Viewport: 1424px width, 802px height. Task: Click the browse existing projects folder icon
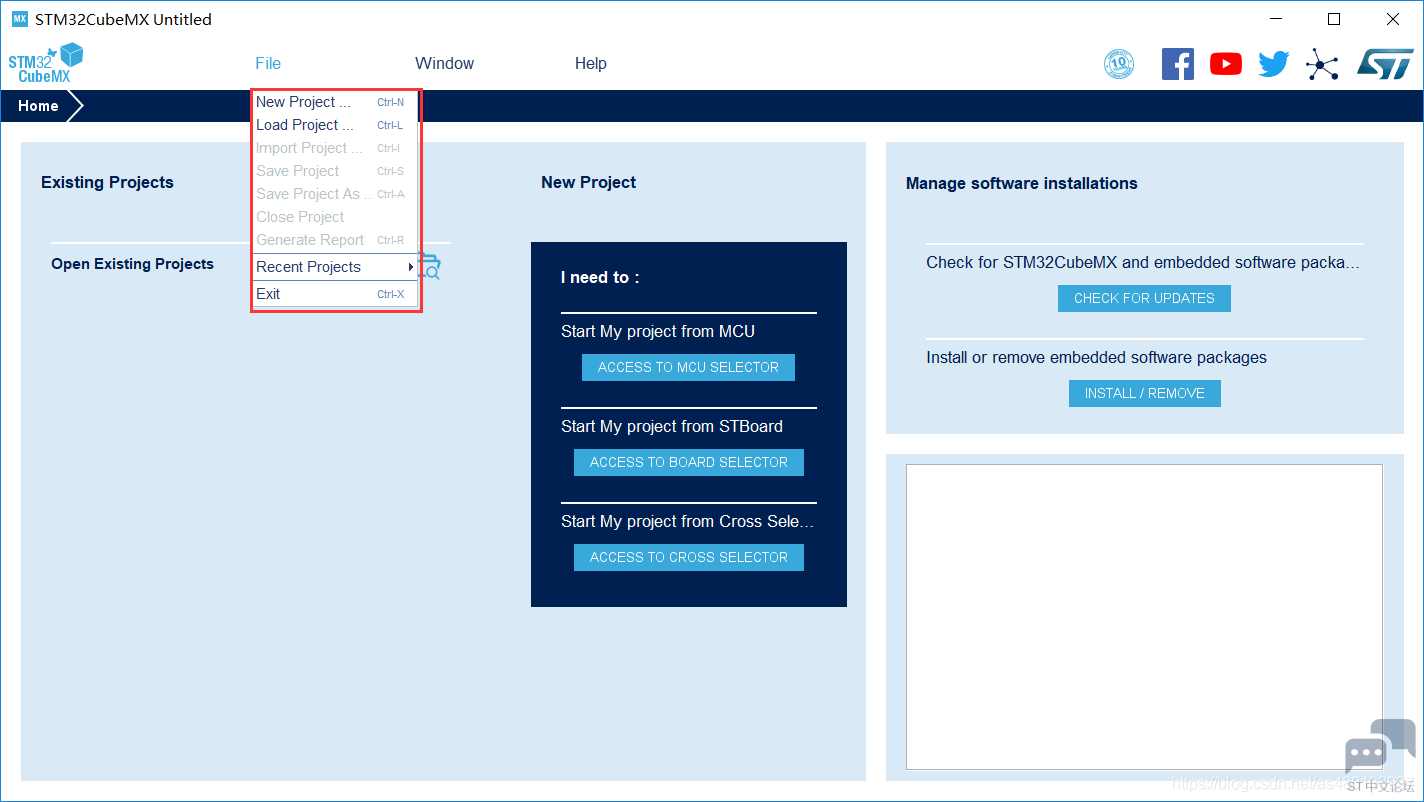point(430,266)
